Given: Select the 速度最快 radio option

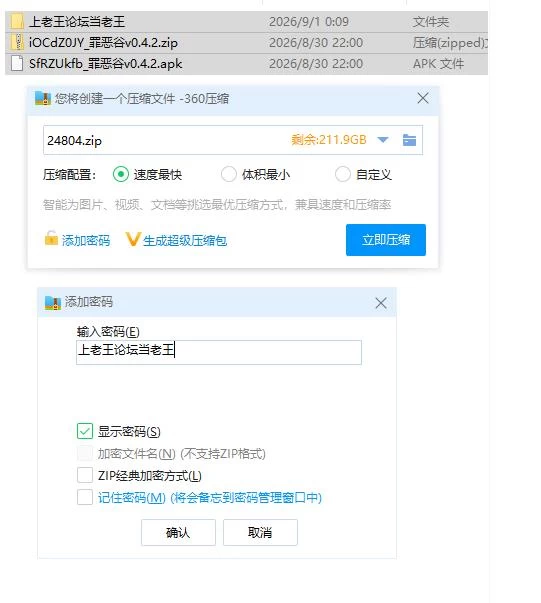Looking at the screenshot, I should coord(121,174).
